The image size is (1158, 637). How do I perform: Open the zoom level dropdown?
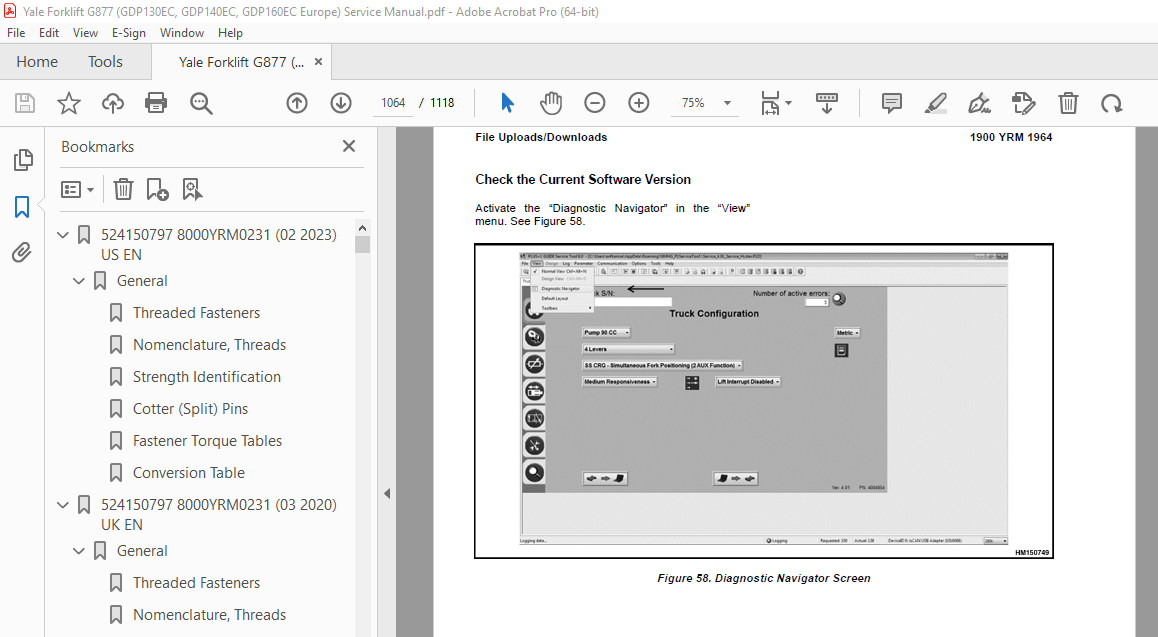tap(727, 103)
